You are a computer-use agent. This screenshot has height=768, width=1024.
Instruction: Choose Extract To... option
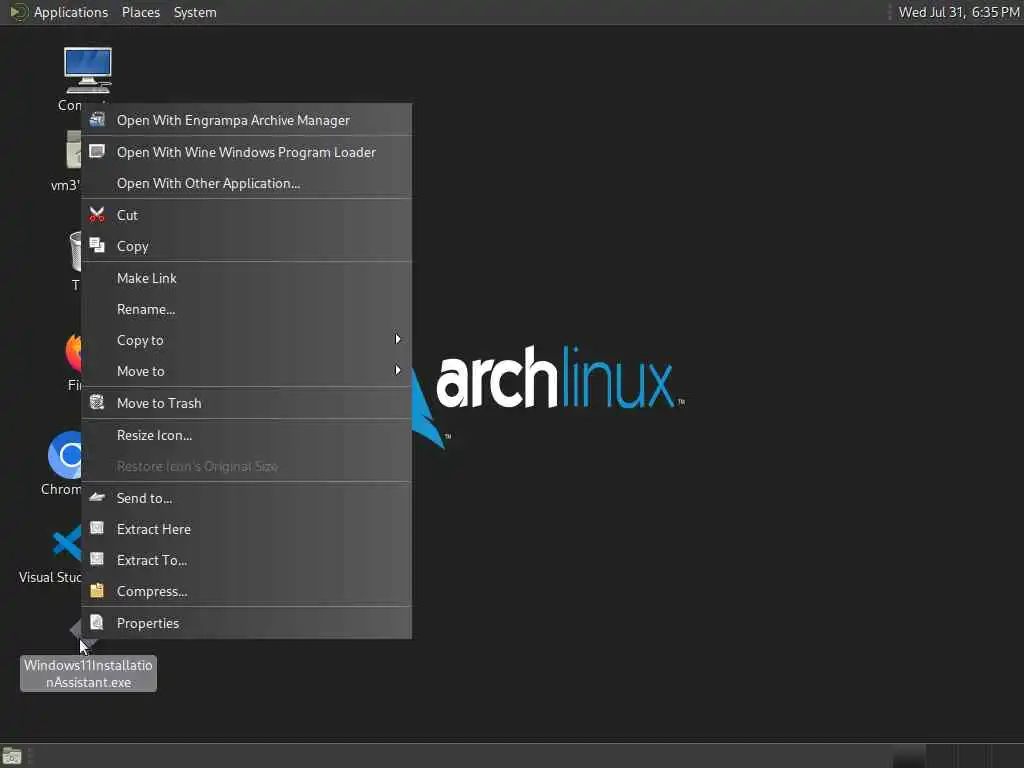pyautogui.click(x=247, y=560)
